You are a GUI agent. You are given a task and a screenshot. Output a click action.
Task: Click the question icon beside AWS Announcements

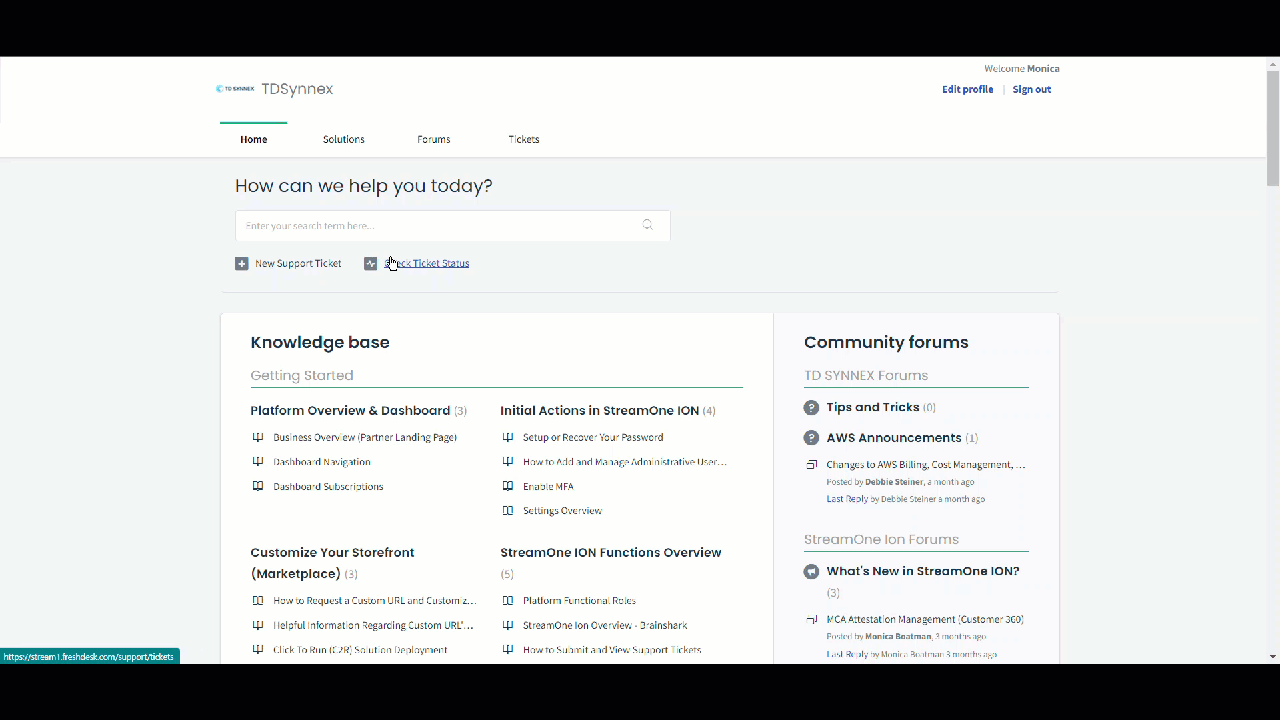click(x=811, y=438)
